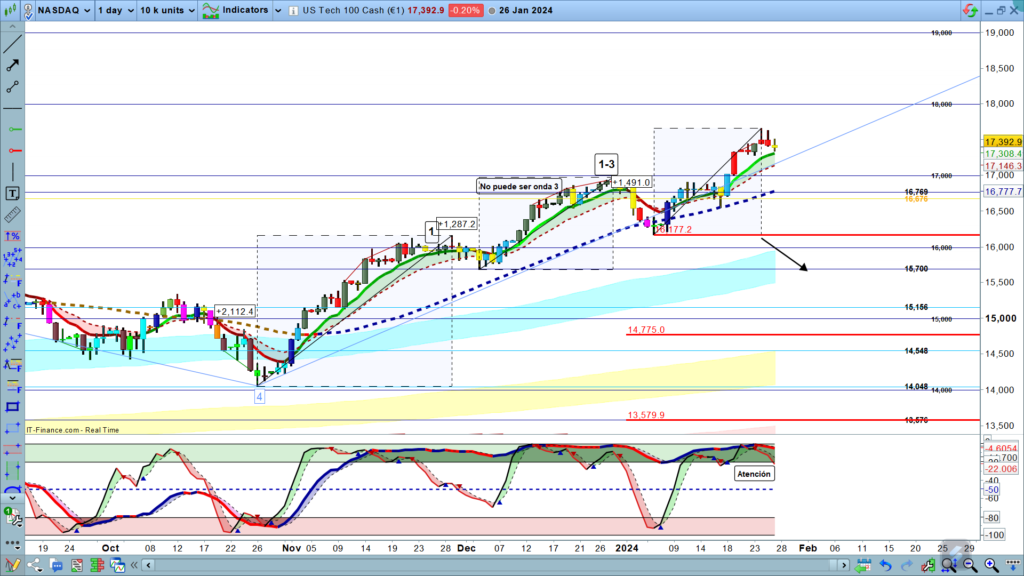Select the text annotation tool

pyautogui.click(x=12, y=193)
